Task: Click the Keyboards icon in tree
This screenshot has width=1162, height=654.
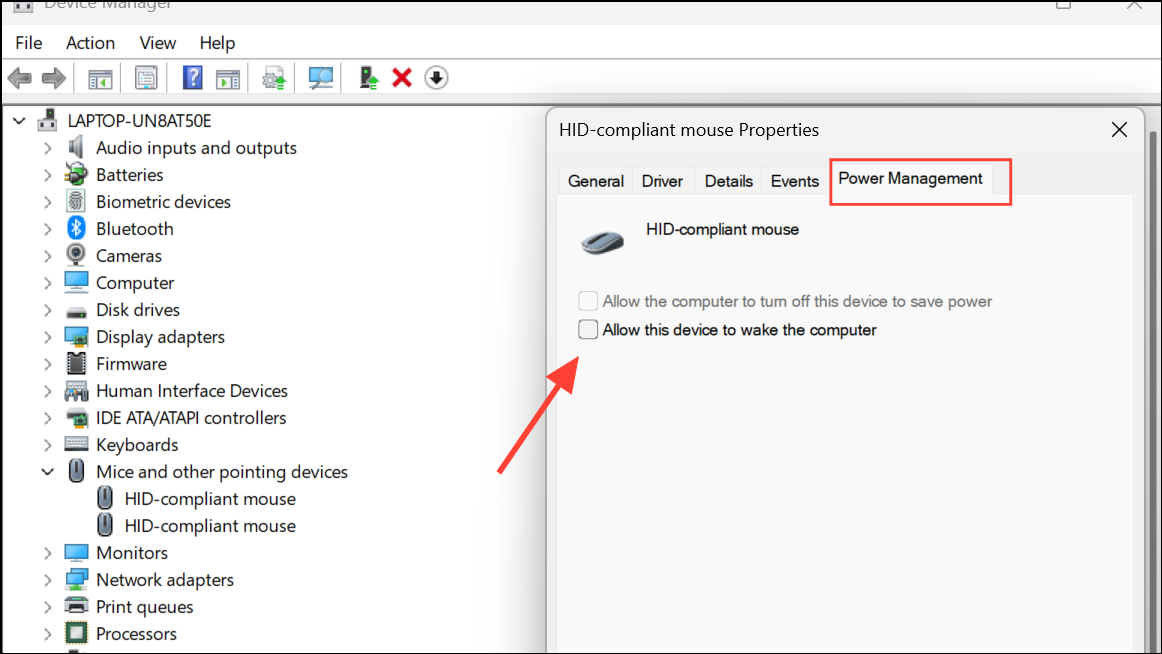Action: pos(76,444)
